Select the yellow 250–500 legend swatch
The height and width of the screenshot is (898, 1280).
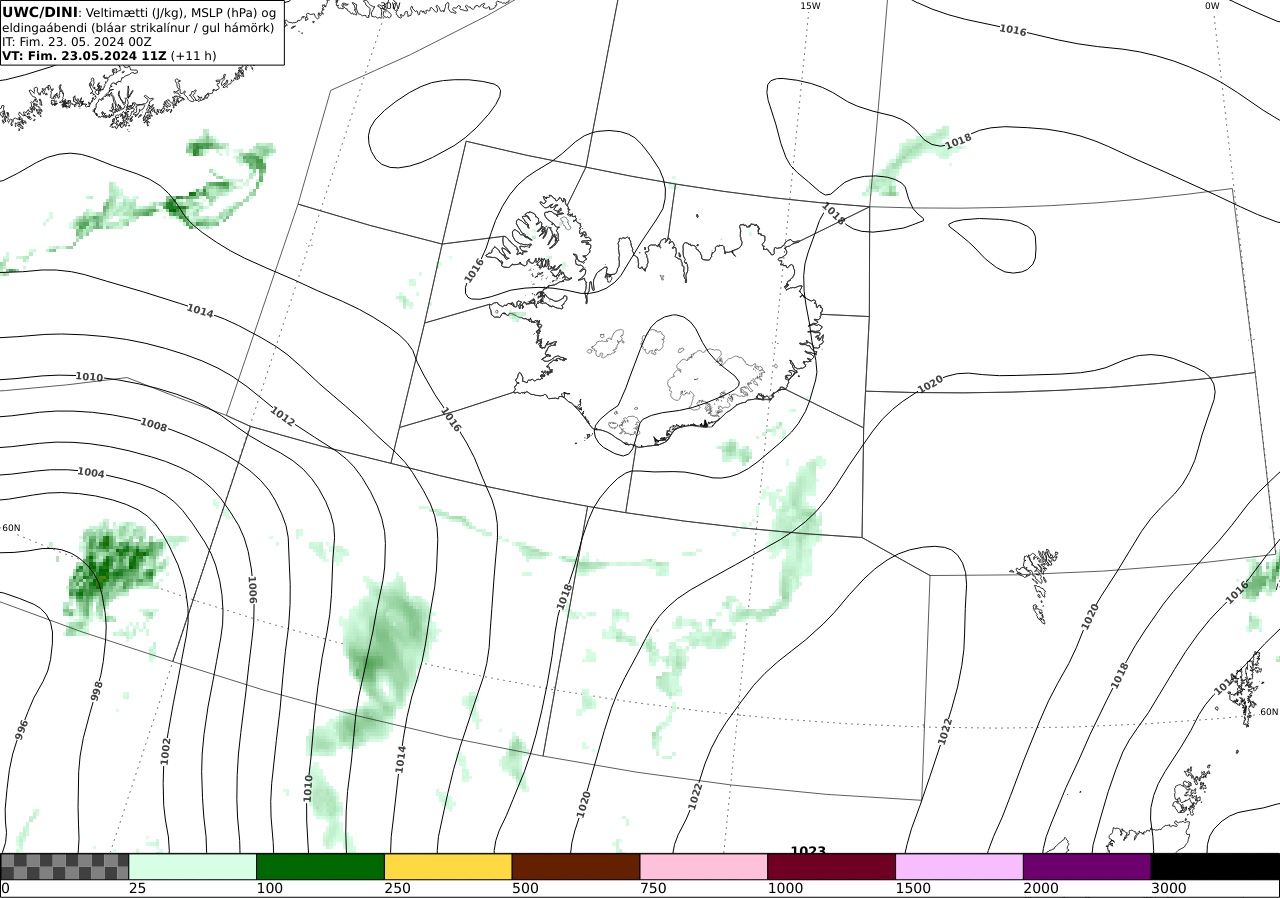(x=448, y=866)
